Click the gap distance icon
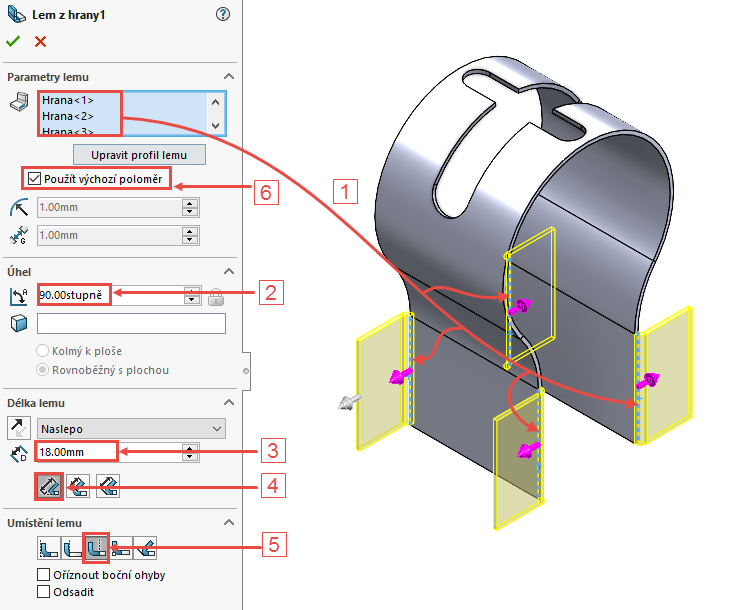 tap(19, 235)
